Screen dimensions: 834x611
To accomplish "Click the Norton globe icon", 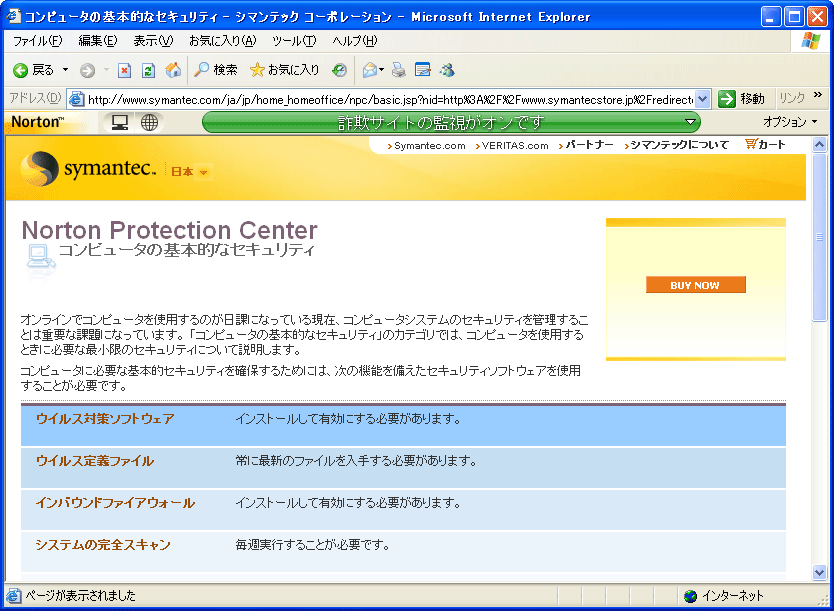I will pos(149,122).
